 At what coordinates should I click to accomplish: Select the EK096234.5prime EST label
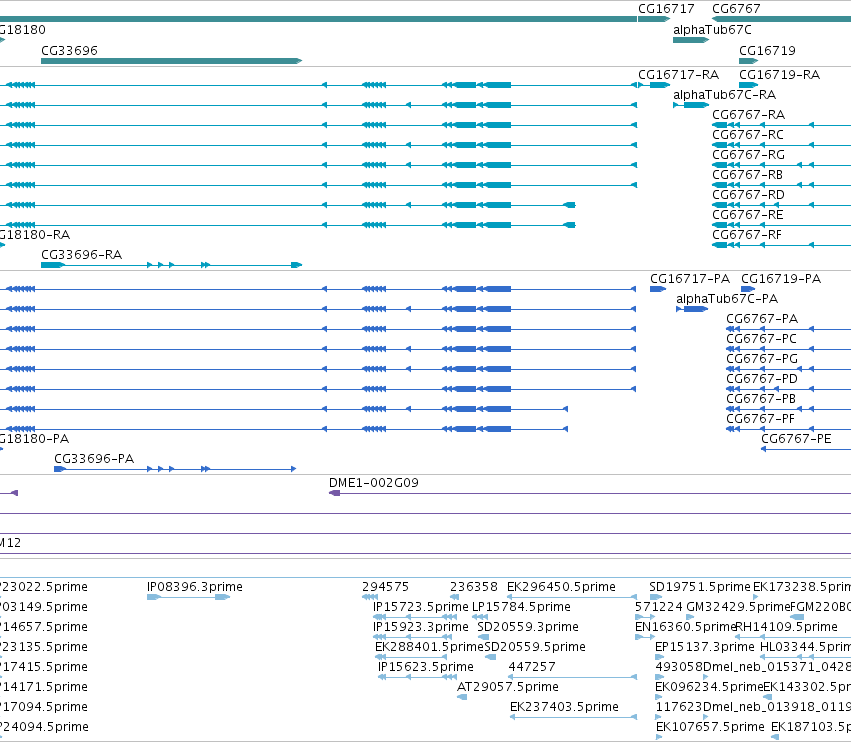coord(709,687)
